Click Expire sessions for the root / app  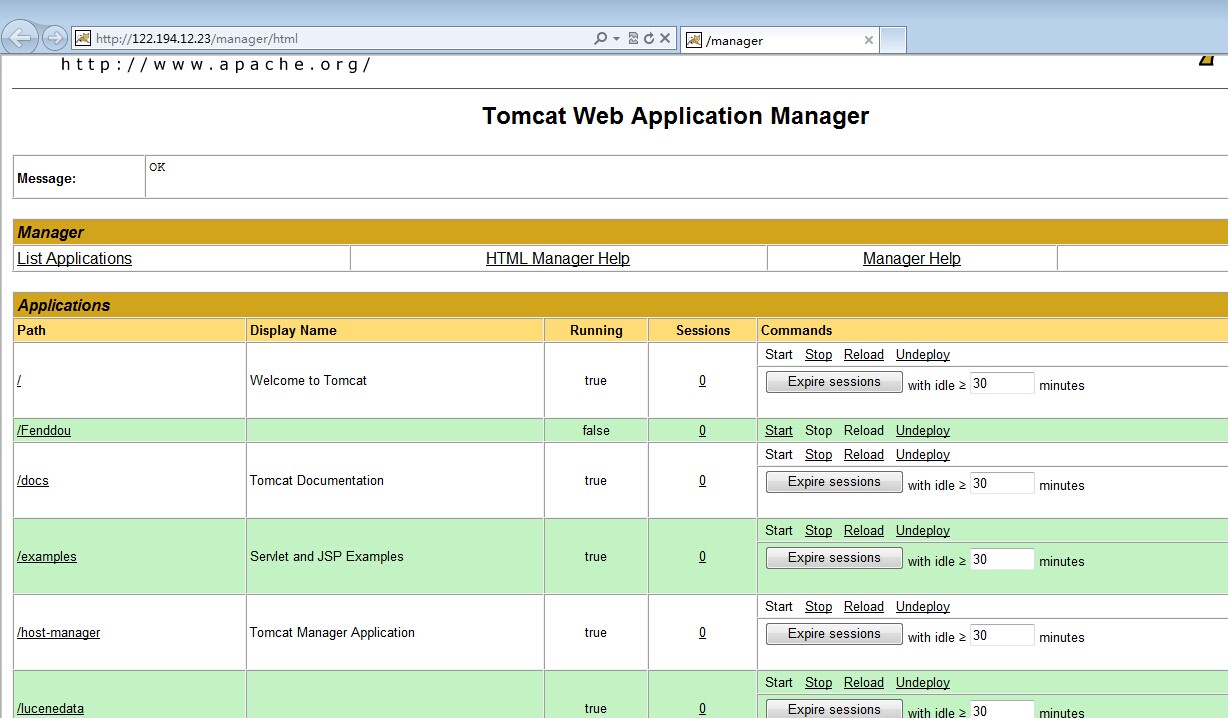834,382
